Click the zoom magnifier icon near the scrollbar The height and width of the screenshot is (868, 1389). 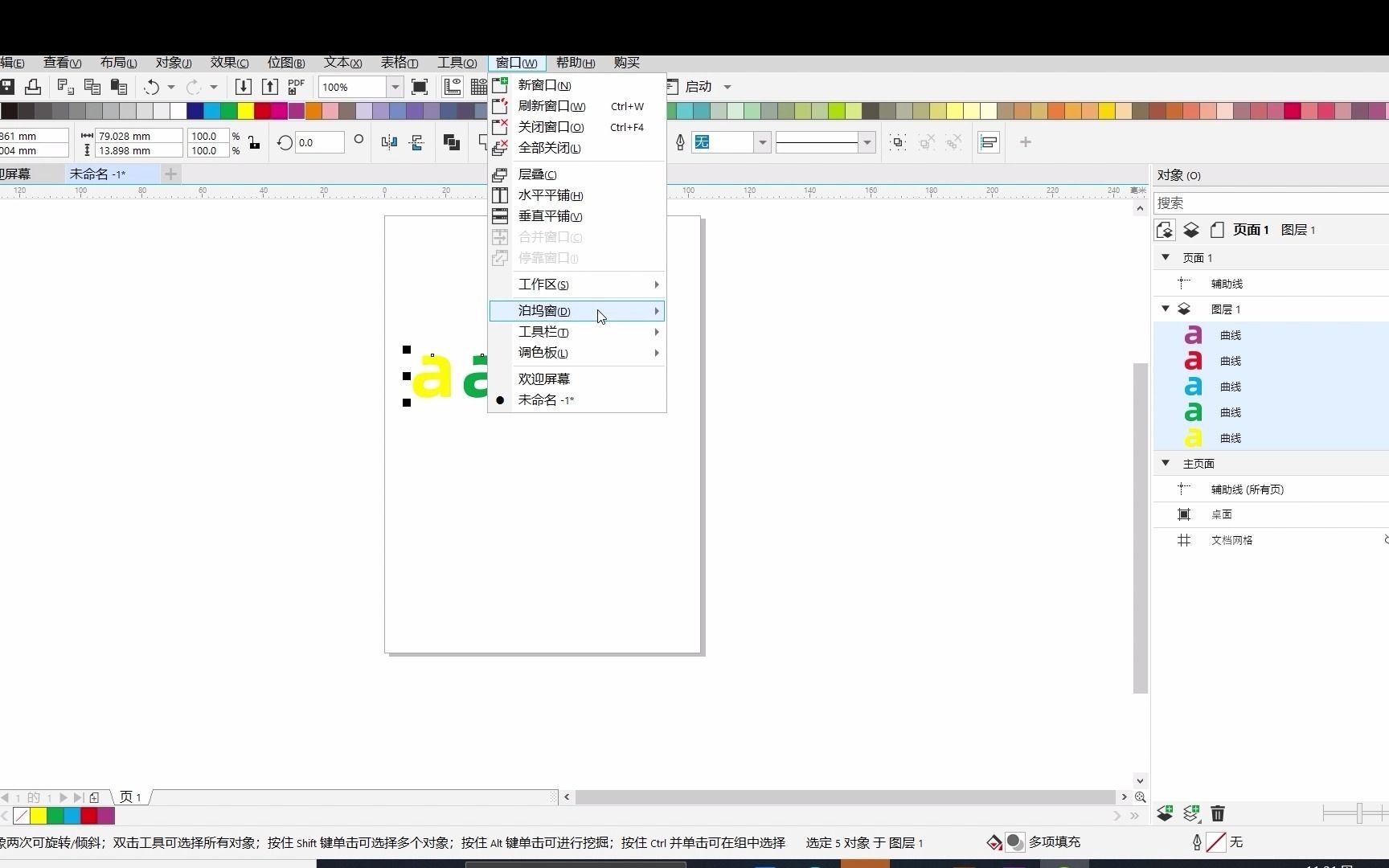click(x=1140, y=797)
